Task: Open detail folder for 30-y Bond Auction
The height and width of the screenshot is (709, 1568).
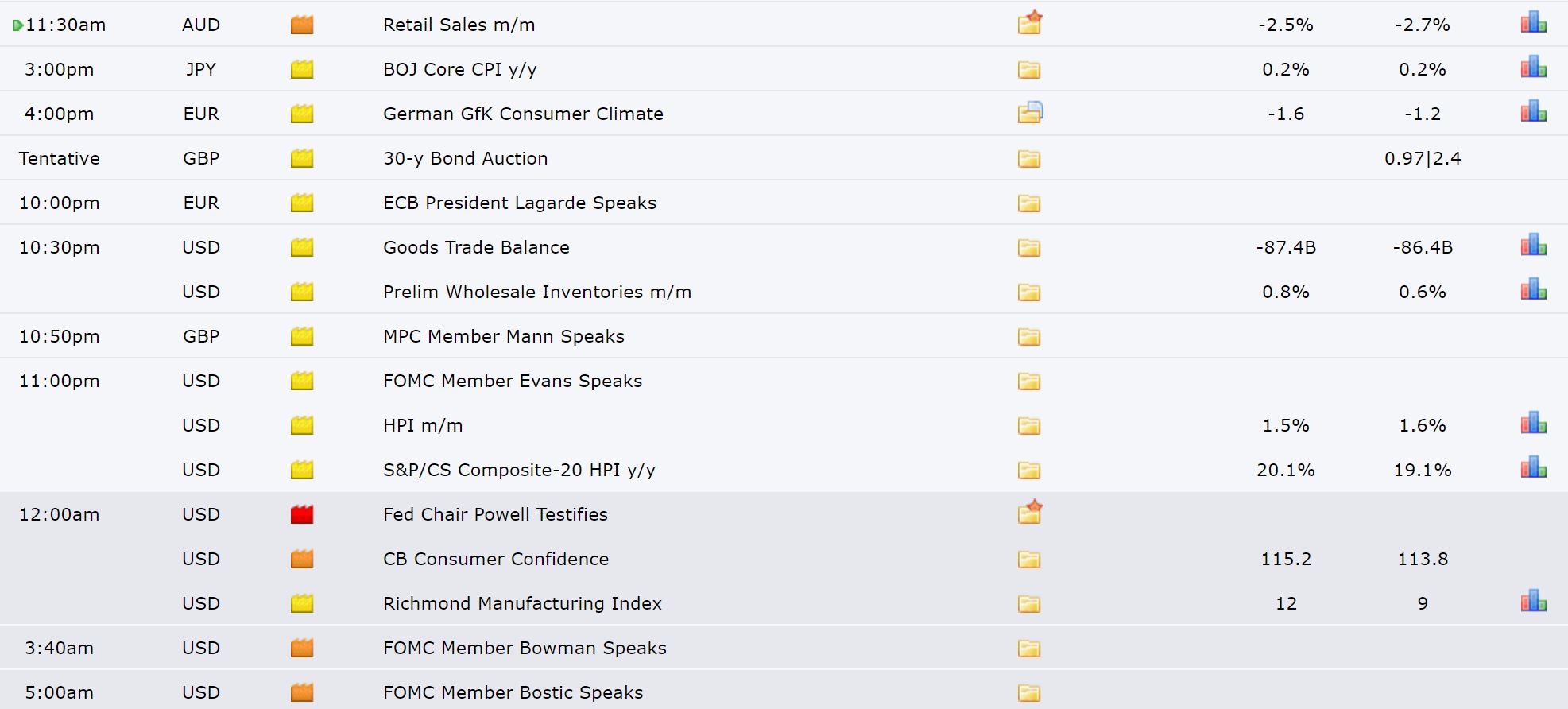Action: [x=1029, y=158]
